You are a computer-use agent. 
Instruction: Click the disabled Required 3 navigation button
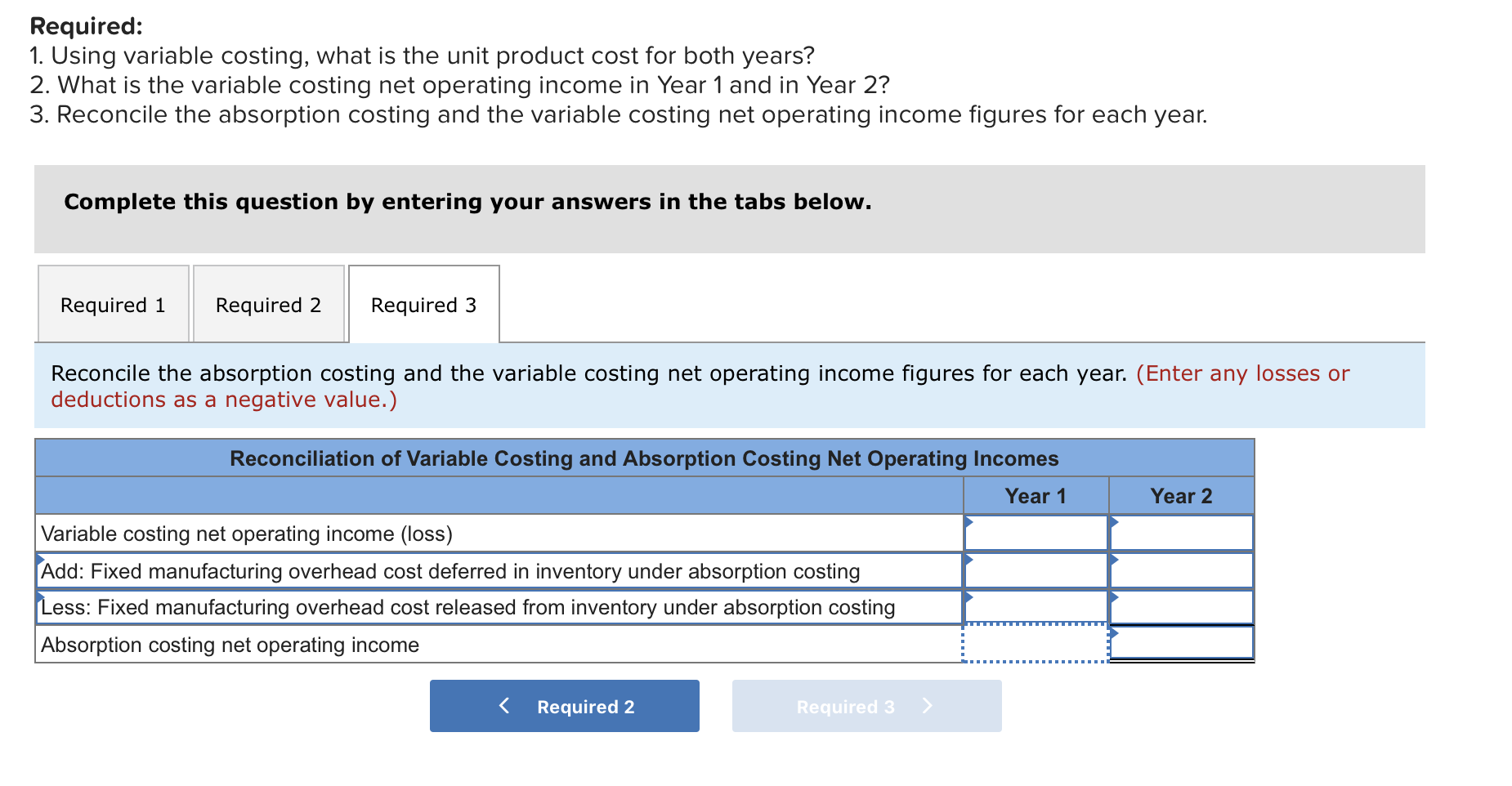point(866,706)
